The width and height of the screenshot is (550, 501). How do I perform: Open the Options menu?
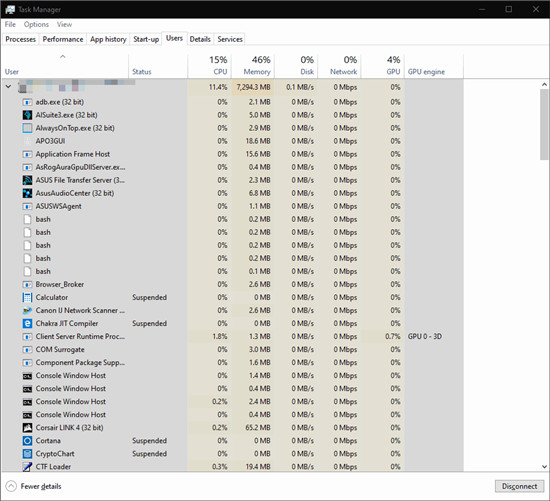point(36,25)
